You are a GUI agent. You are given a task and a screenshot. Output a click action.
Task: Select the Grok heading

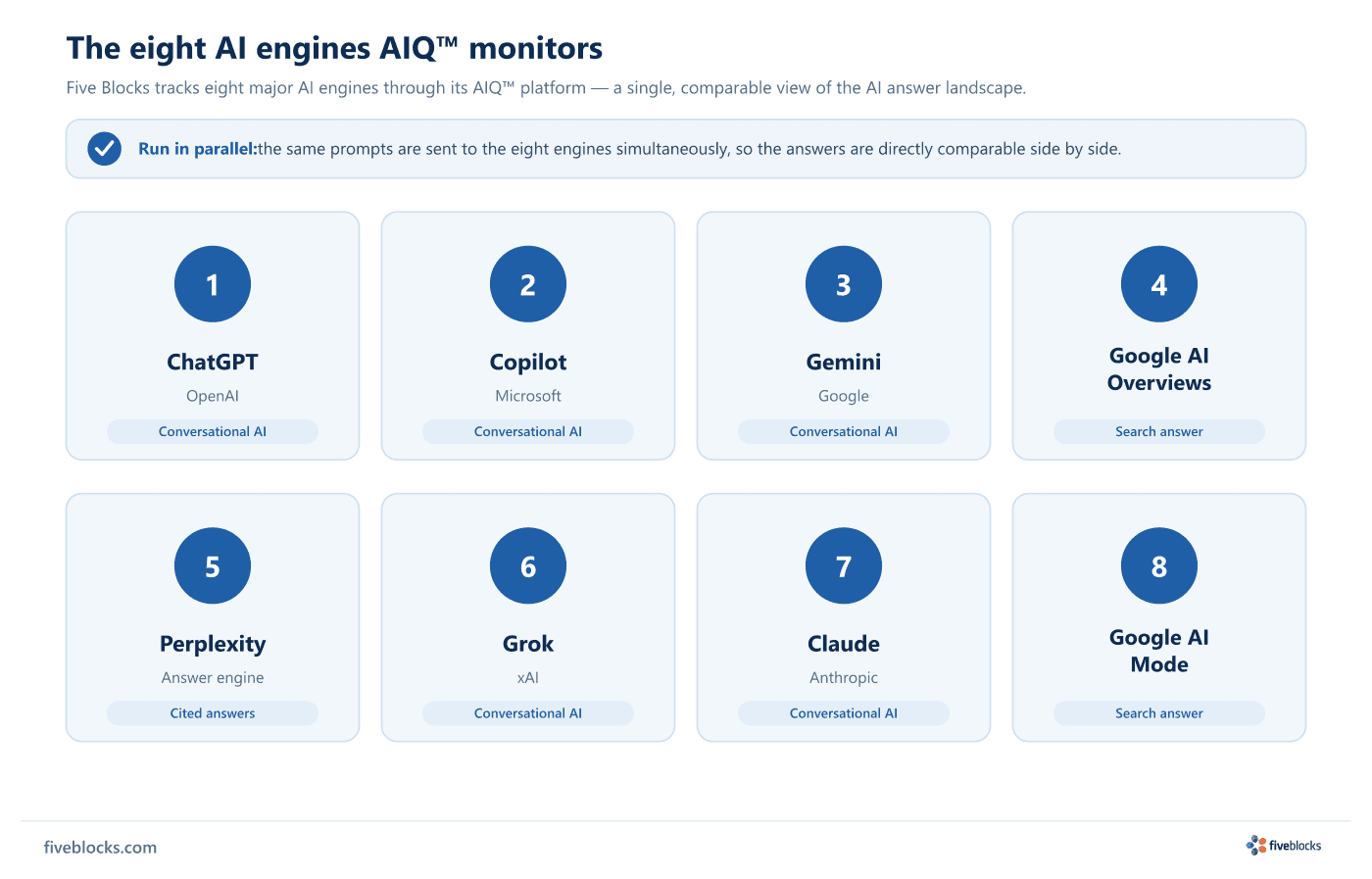pyautogui.click(x=528, y=644)
